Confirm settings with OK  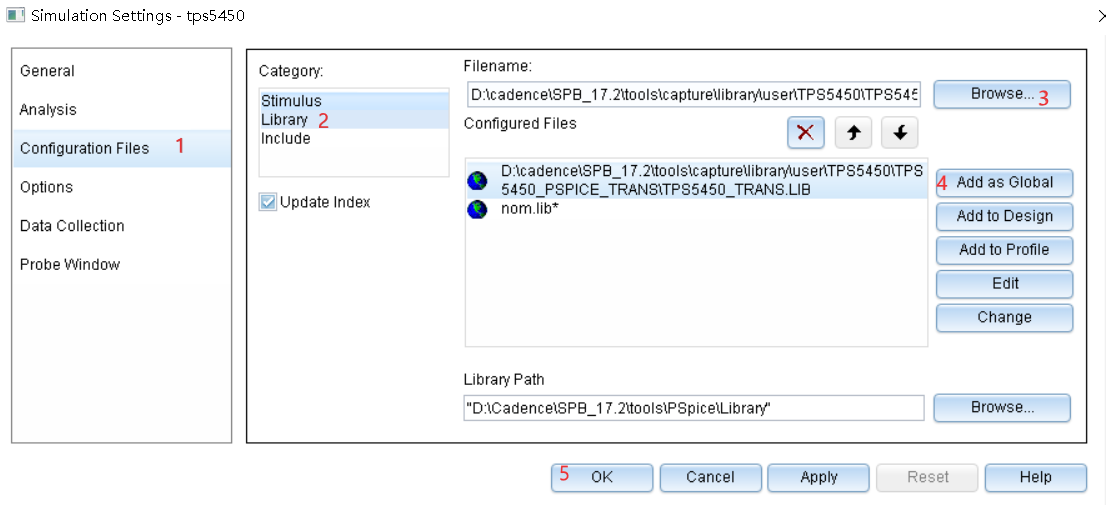pos(602,477)
